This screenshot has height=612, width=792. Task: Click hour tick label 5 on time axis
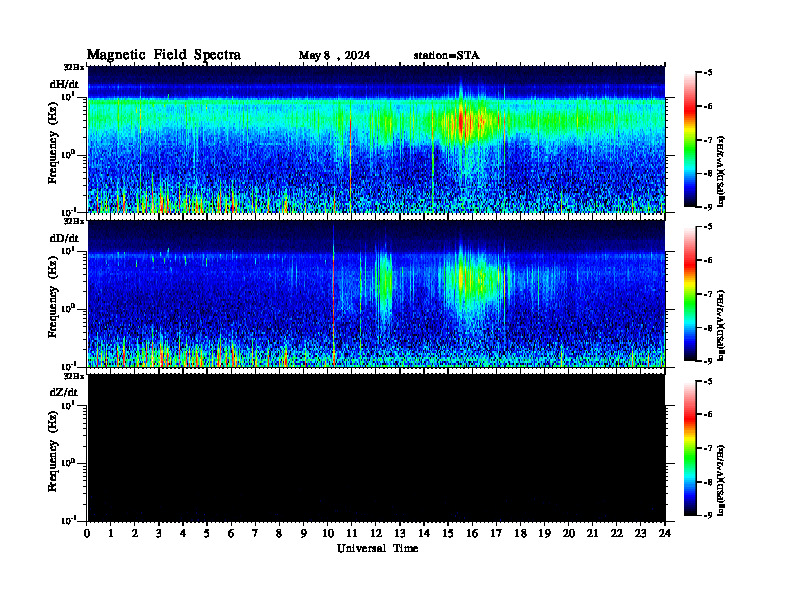tap(207, 534)
